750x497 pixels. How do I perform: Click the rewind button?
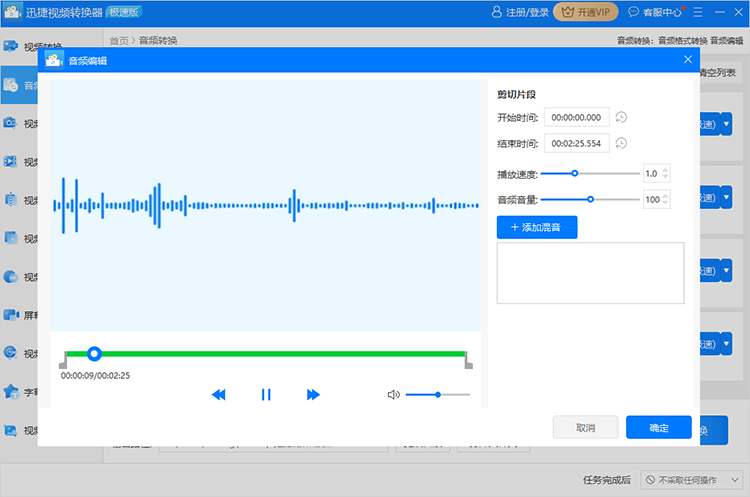(x=219, y=395)
